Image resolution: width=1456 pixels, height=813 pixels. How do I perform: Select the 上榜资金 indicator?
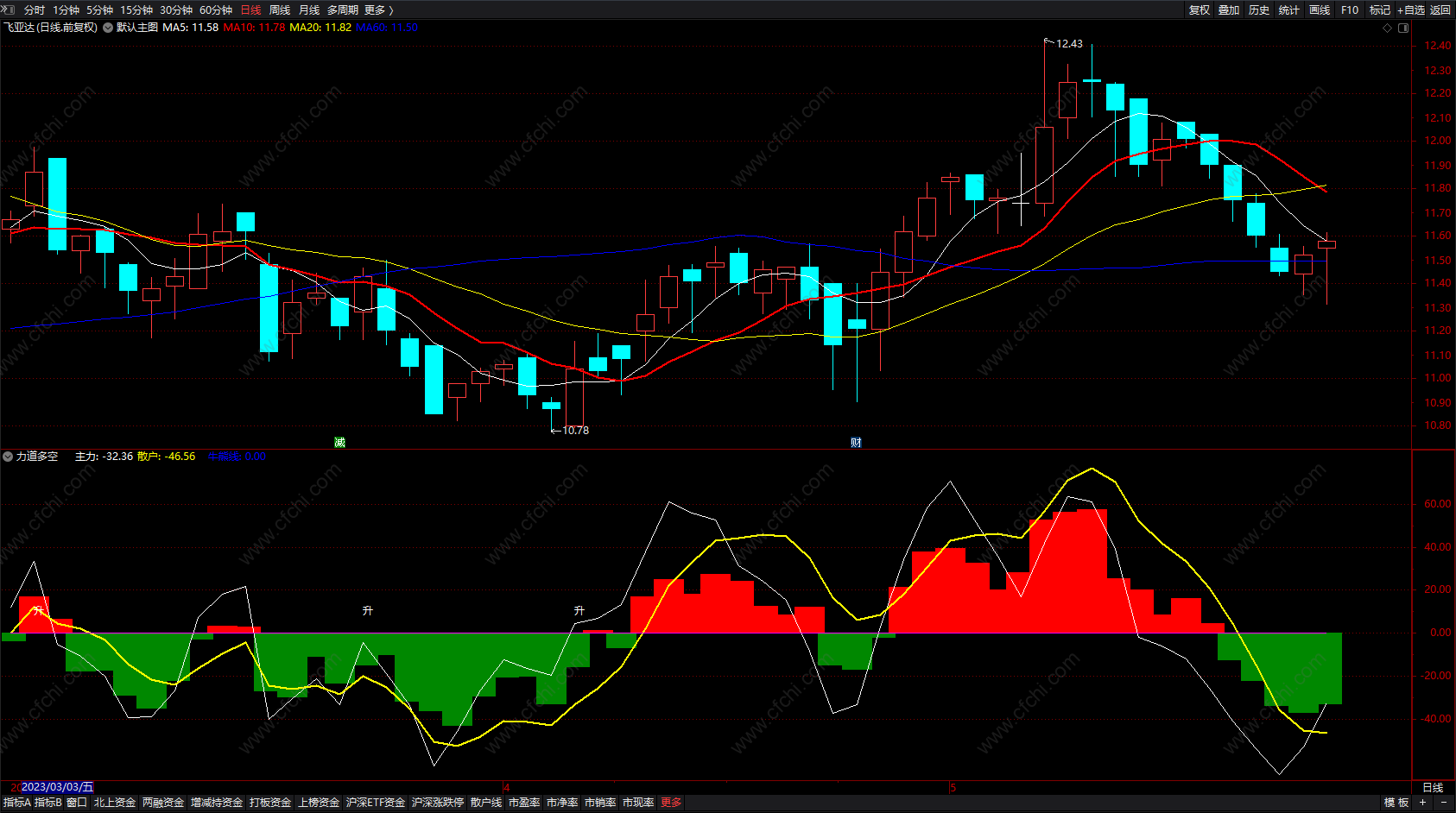pyautogui.click(x=319, y=803)
